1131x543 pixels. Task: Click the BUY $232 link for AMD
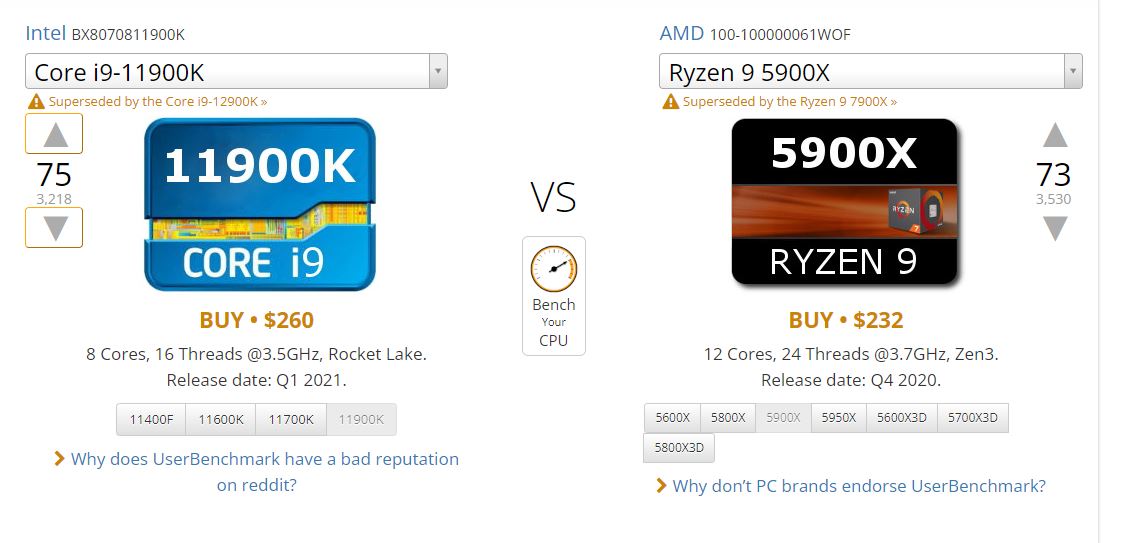(x=846, y=320)
